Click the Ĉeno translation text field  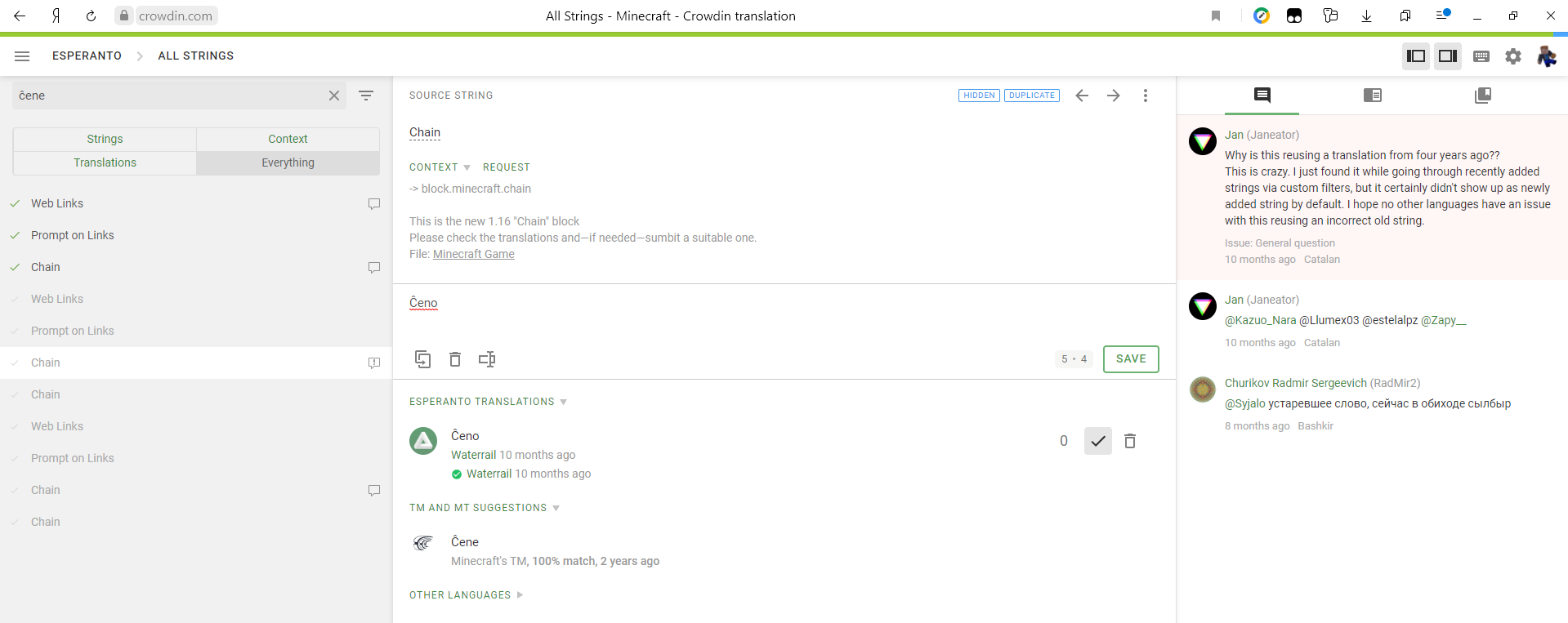[x=784, y=314]
